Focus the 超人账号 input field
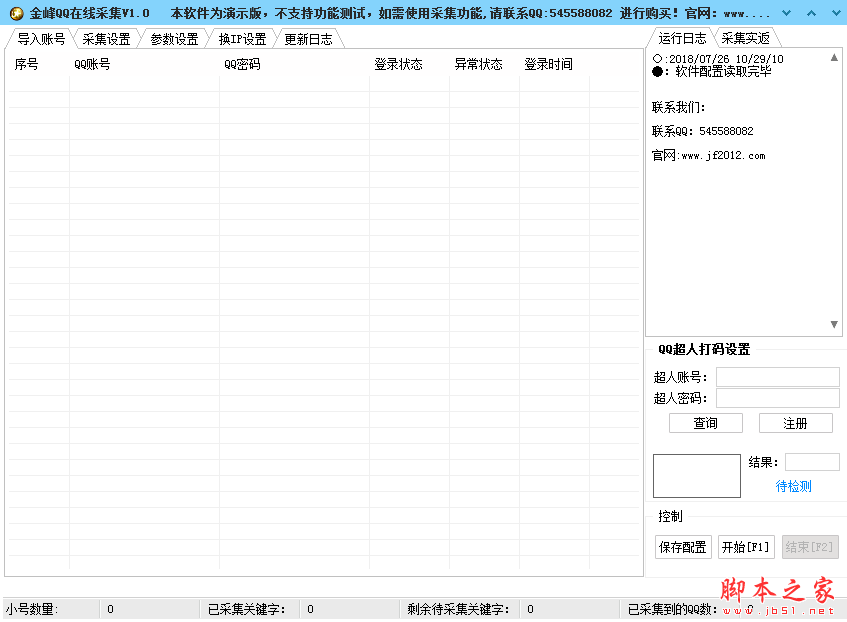Screen dimensions: 847x622 [x=777, y=377]
